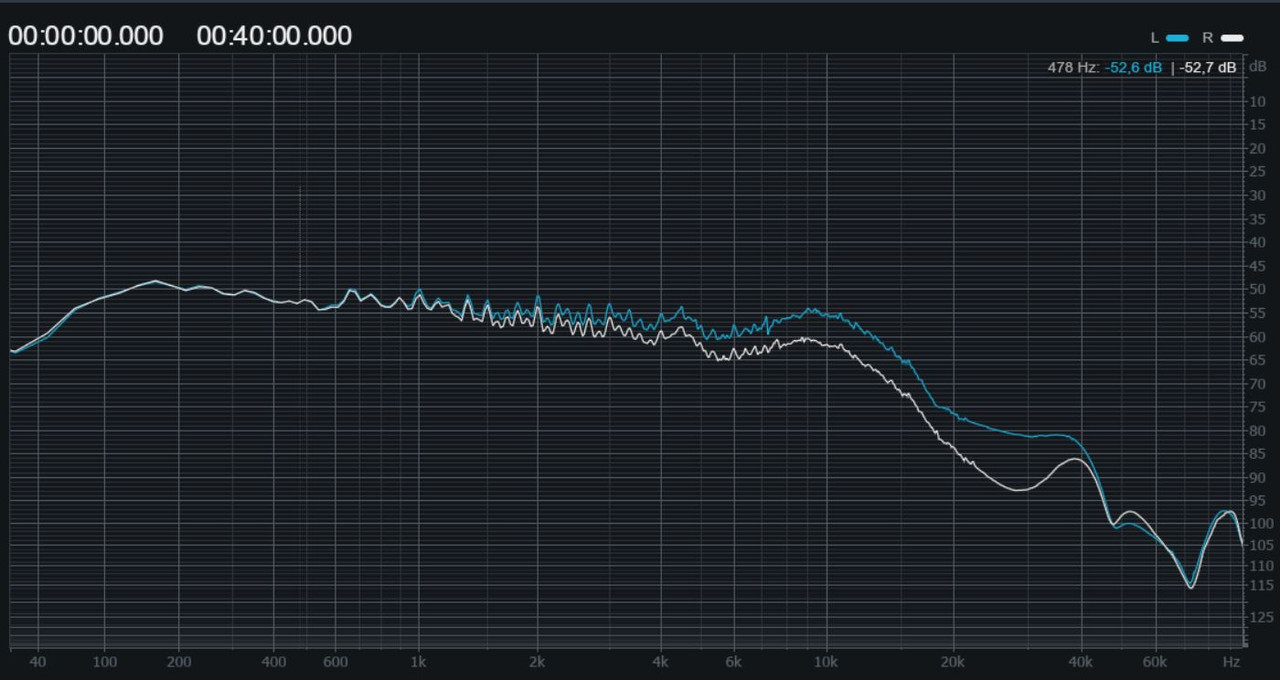Click the 105 label on the dB scale
The width and height of the screenshot is (1280, 680).
pyautogui.click(x=1261, y=545)
